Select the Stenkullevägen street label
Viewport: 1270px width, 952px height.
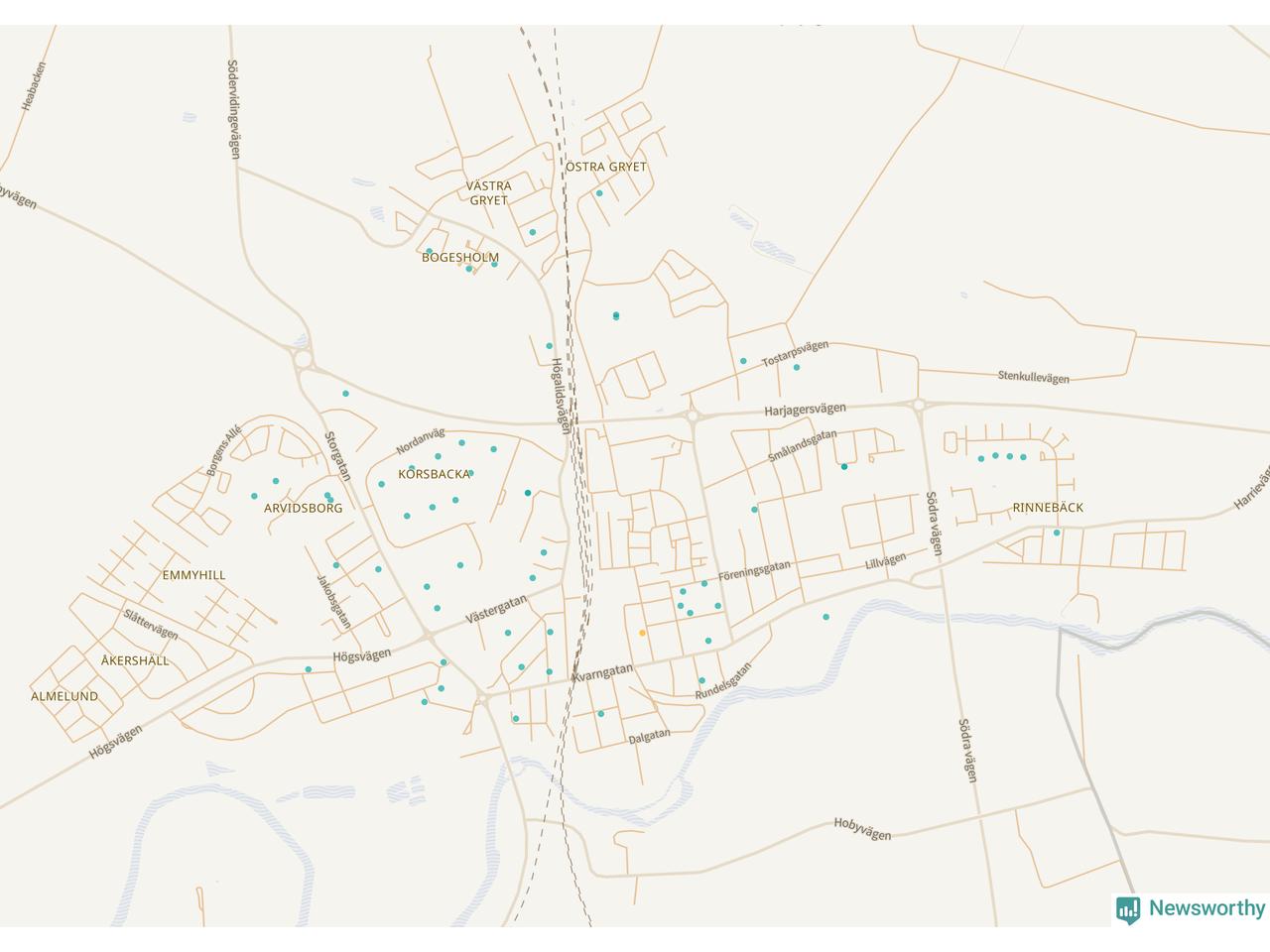[x=1033, y=377]
